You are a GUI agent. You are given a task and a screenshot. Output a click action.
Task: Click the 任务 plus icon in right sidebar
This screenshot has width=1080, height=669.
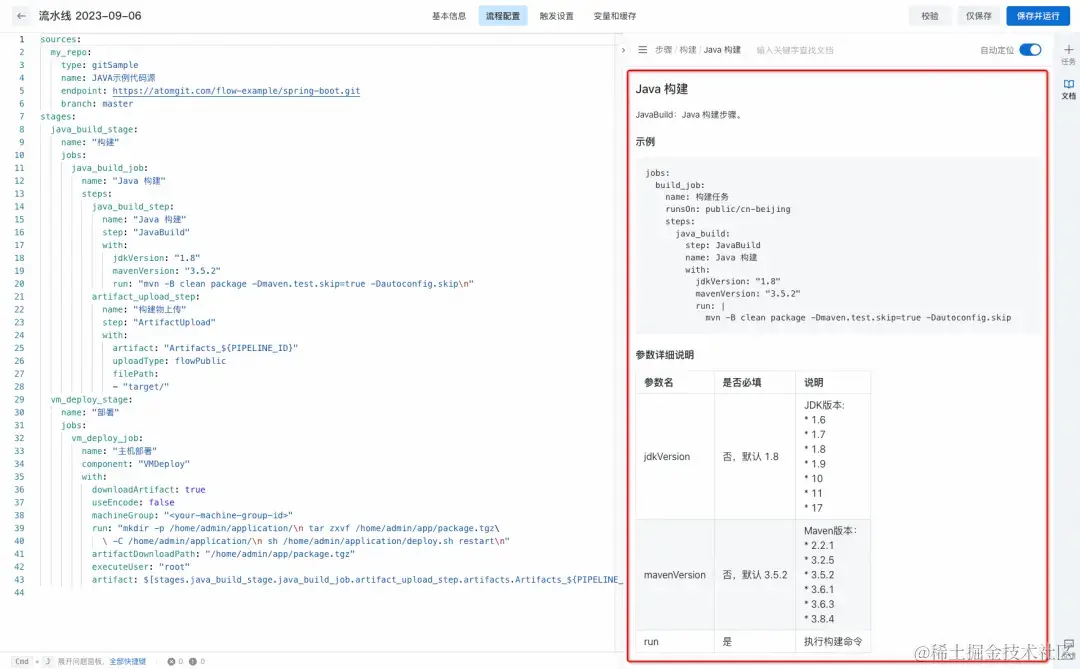pyautogui.click(x=1068, y=50)
